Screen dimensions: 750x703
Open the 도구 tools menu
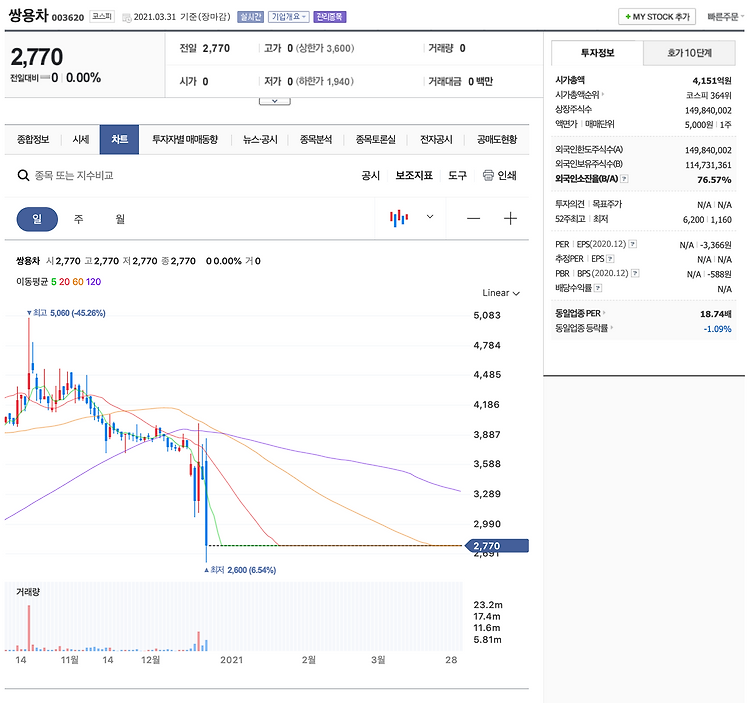click(x=457, y=176)
